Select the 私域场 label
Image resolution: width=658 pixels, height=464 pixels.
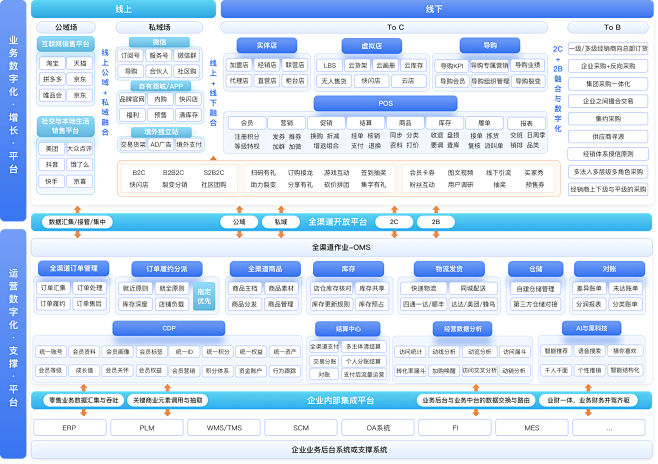point(159,27)
